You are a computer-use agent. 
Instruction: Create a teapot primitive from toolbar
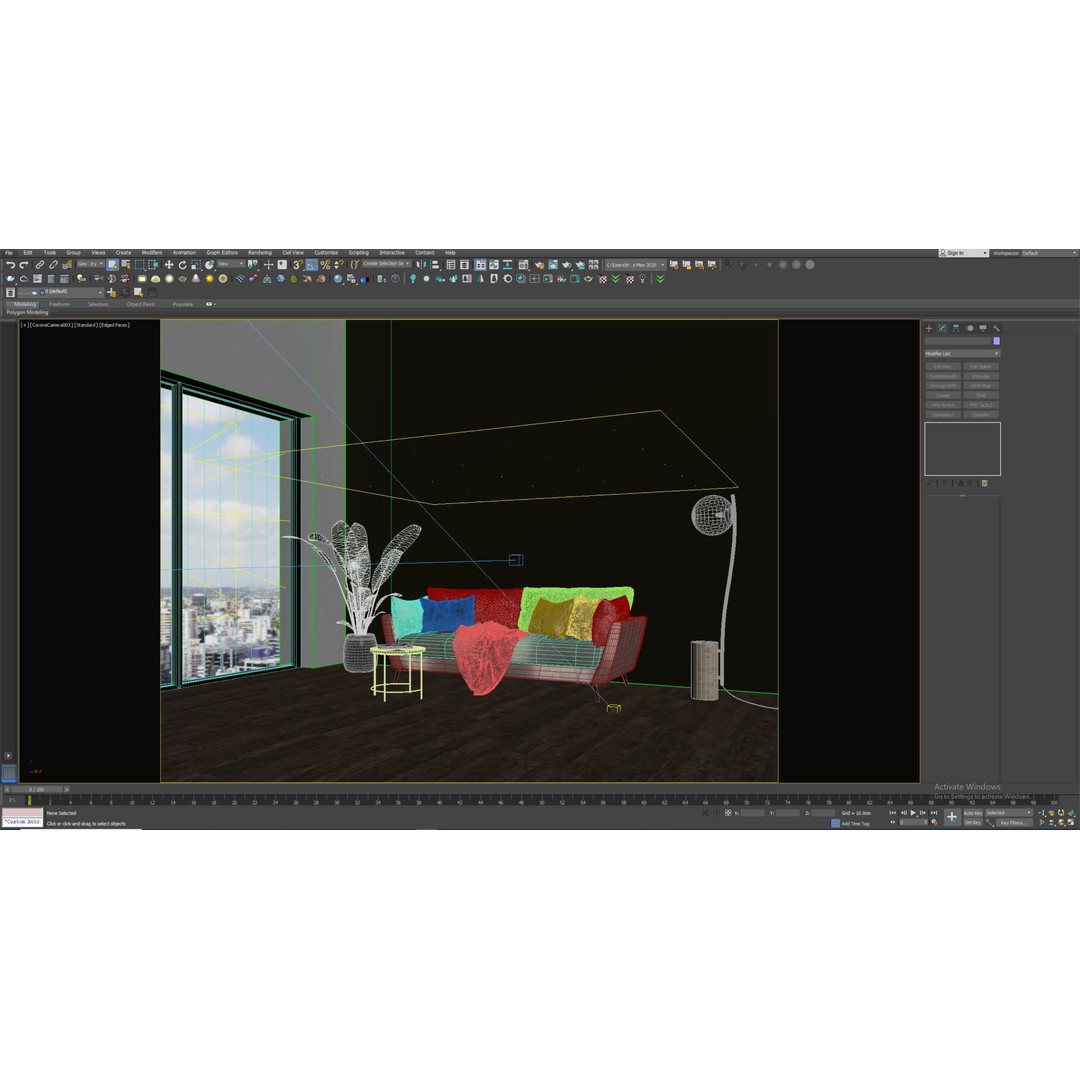point(182,279)
